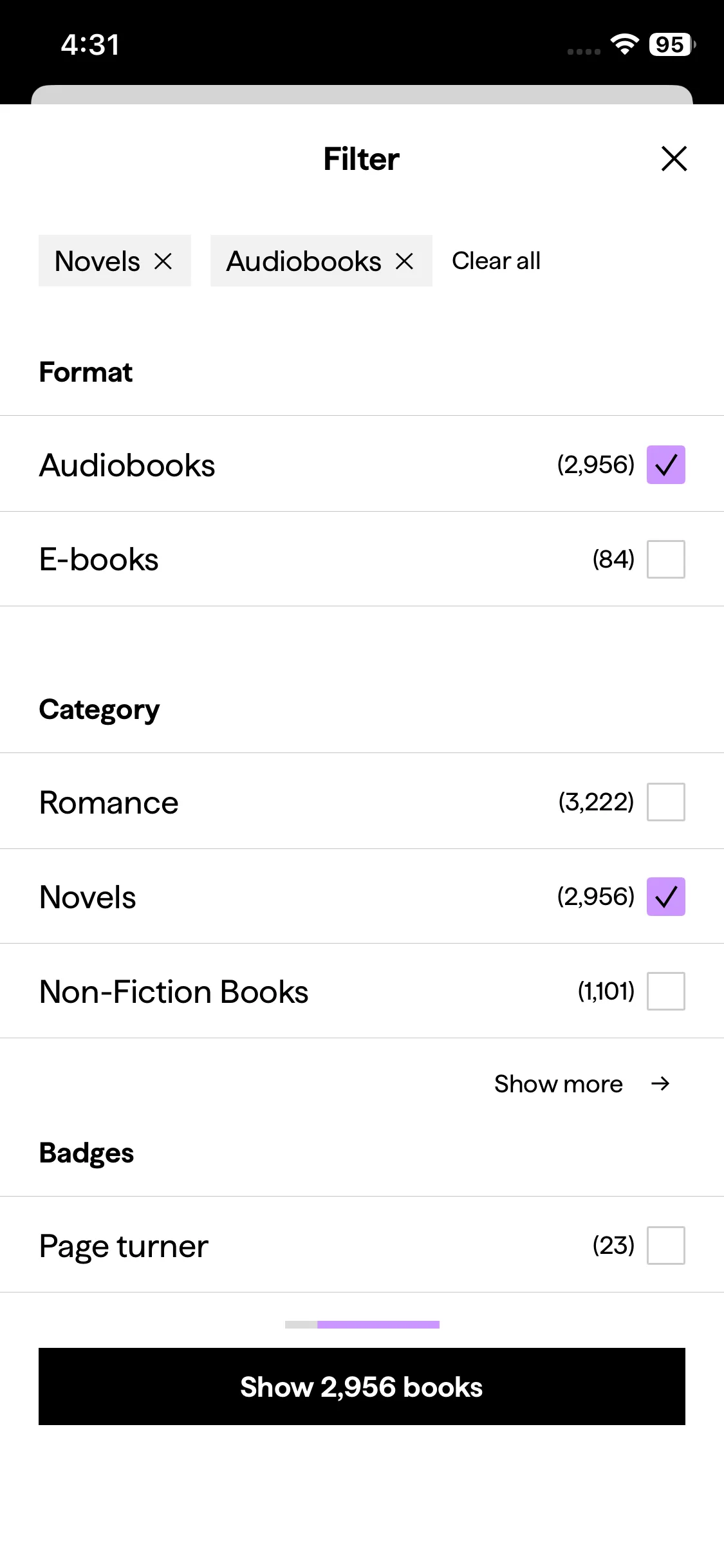This screenshot has width=724, height=1568.
Task: Check the E-books format checkbox
Action: click(x=665, y=559)
